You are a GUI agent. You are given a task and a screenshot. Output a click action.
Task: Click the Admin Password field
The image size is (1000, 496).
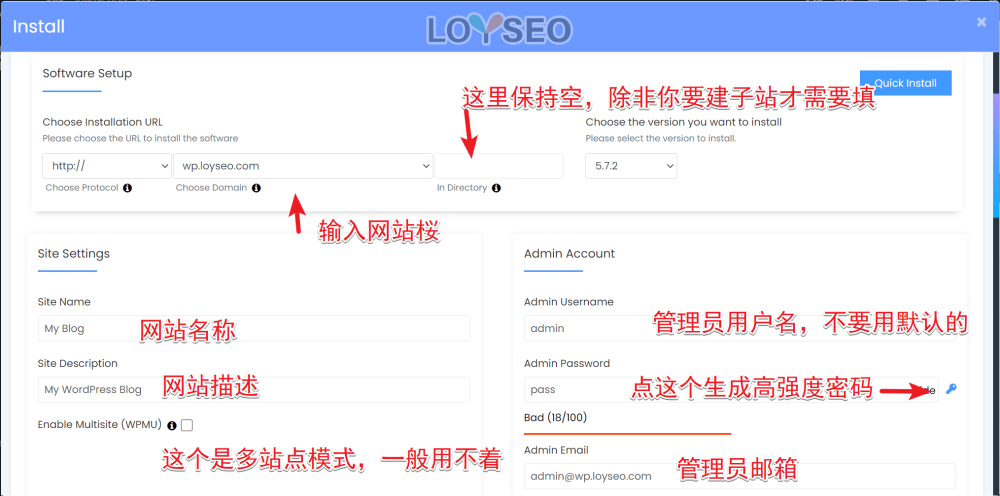click(731, 390)
